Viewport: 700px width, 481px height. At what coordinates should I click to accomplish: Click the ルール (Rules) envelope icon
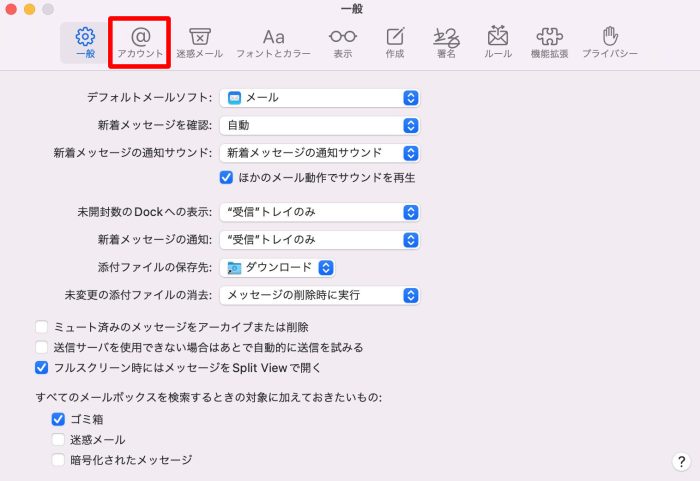click(x=498, y=41)
